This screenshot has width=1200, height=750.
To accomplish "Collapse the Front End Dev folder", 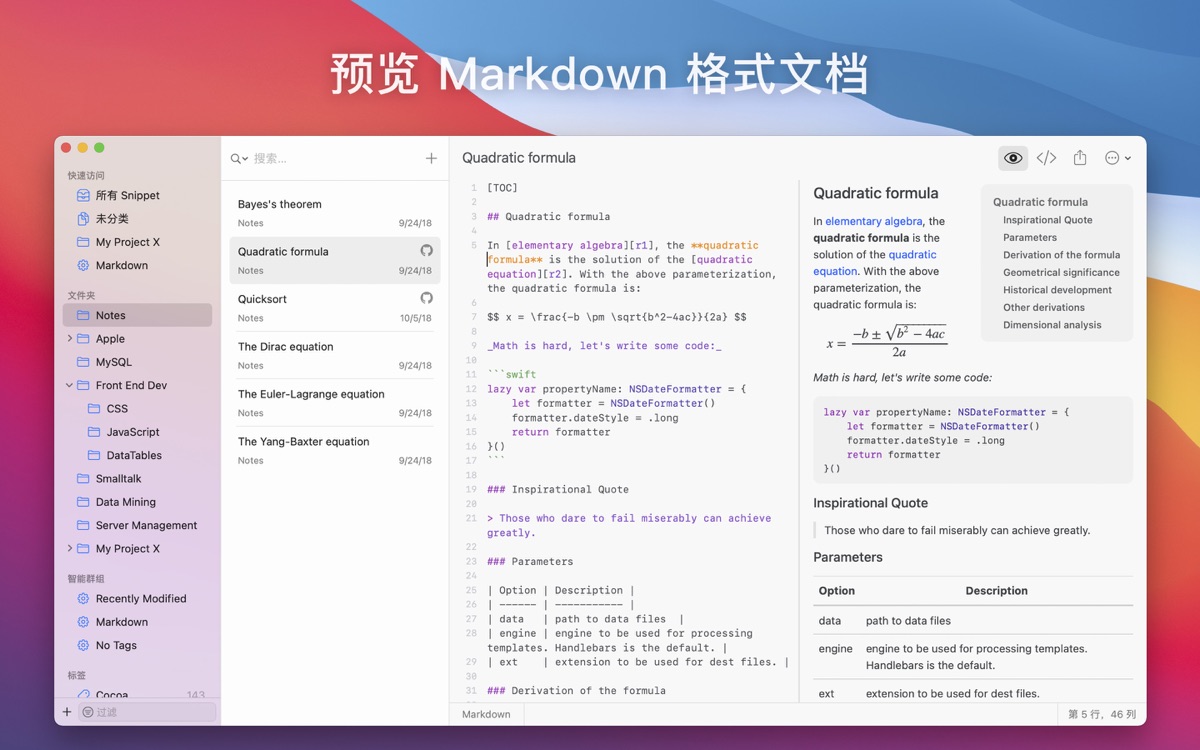I will tap(69, 385).
